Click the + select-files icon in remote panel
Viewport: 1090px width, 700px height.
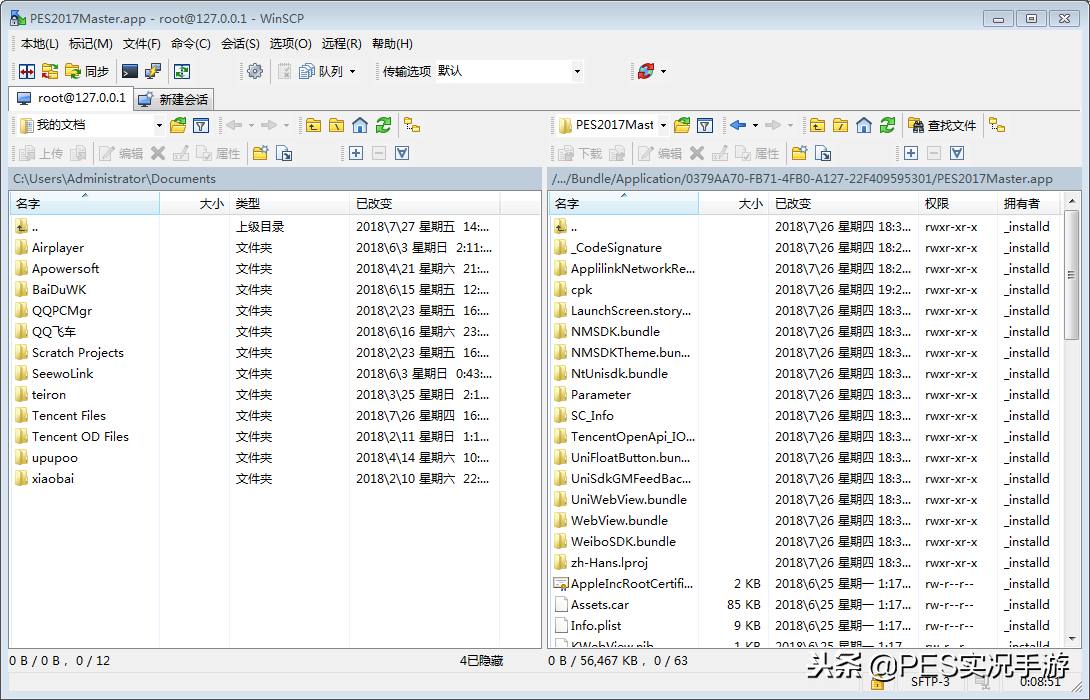pos(913,152)
